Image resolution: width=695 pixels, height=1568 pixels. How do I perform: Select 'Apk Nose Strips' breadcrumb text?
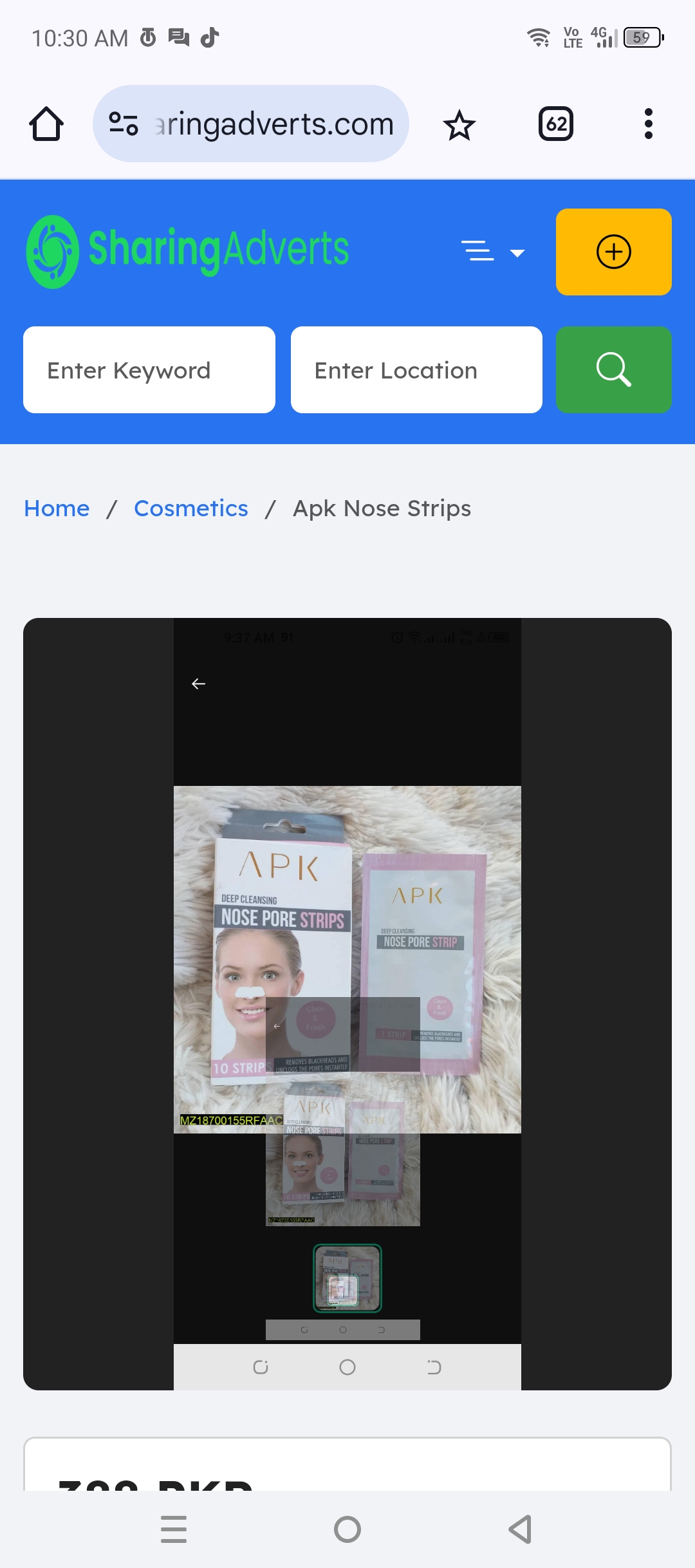[x=382, y=509]
